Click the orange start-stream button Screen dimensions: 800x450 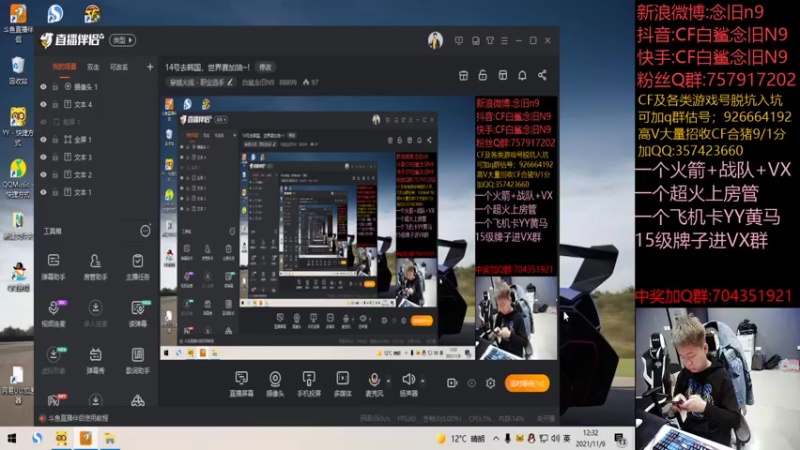[527, 383]
